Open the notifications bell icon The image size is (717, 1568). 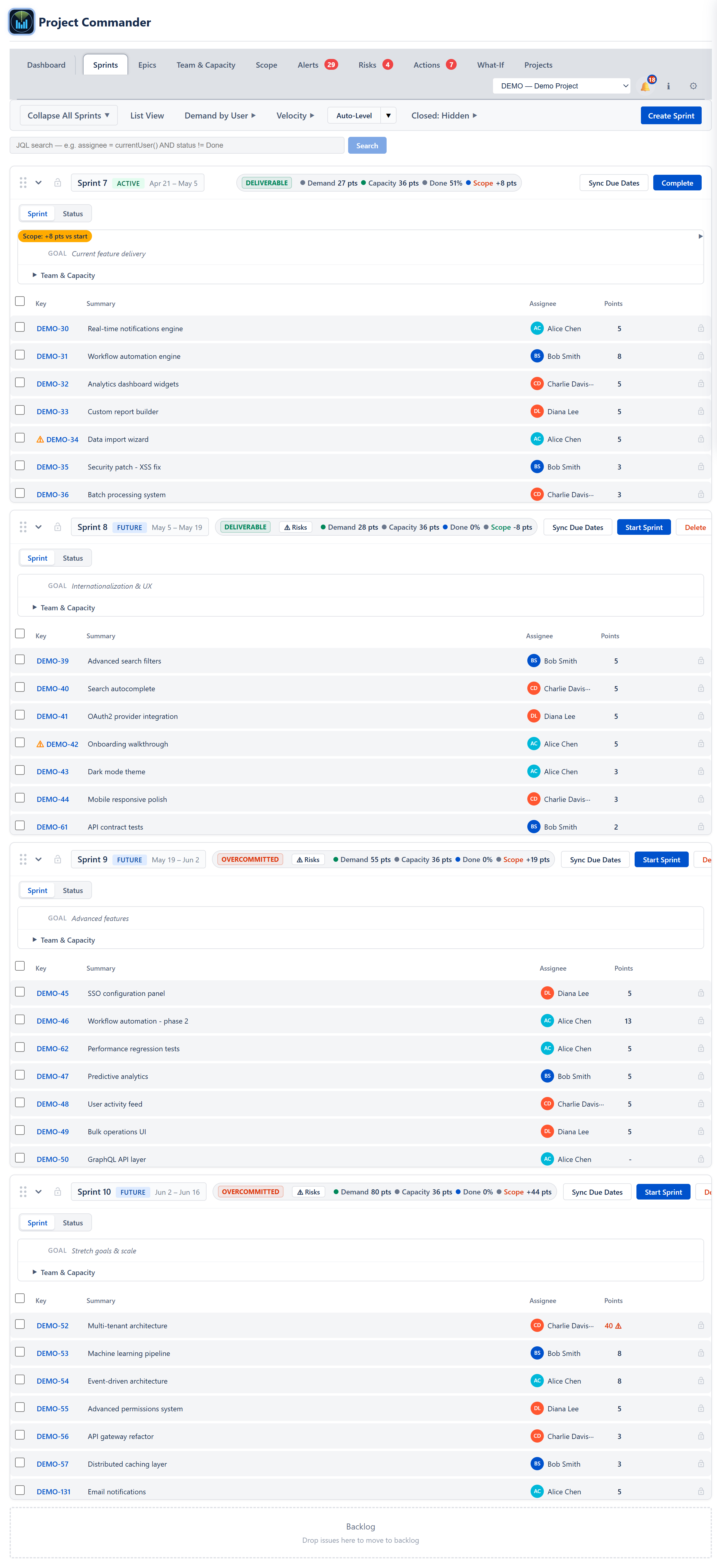(x=645, y=86)
